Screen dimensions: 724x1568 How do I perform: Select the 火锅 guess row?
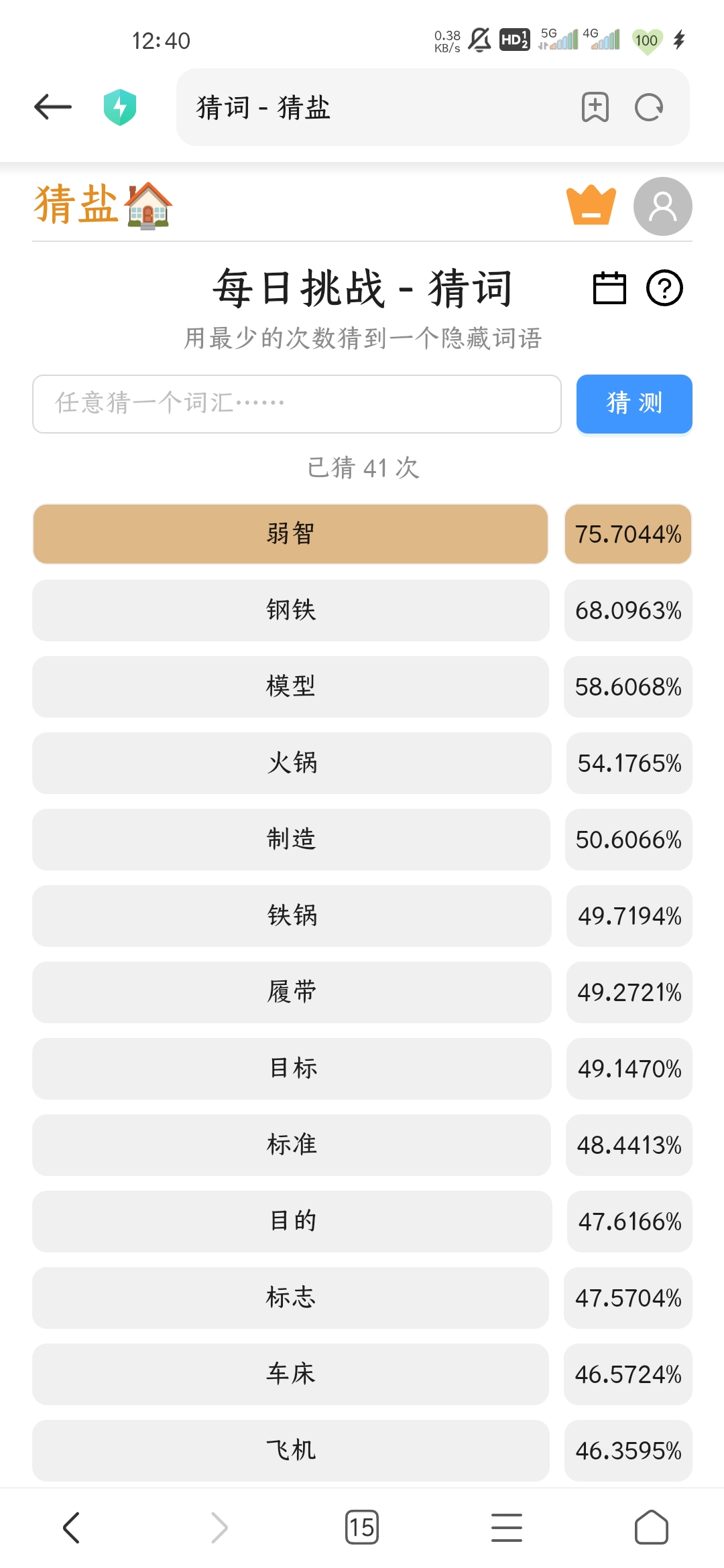click(292, 763)
